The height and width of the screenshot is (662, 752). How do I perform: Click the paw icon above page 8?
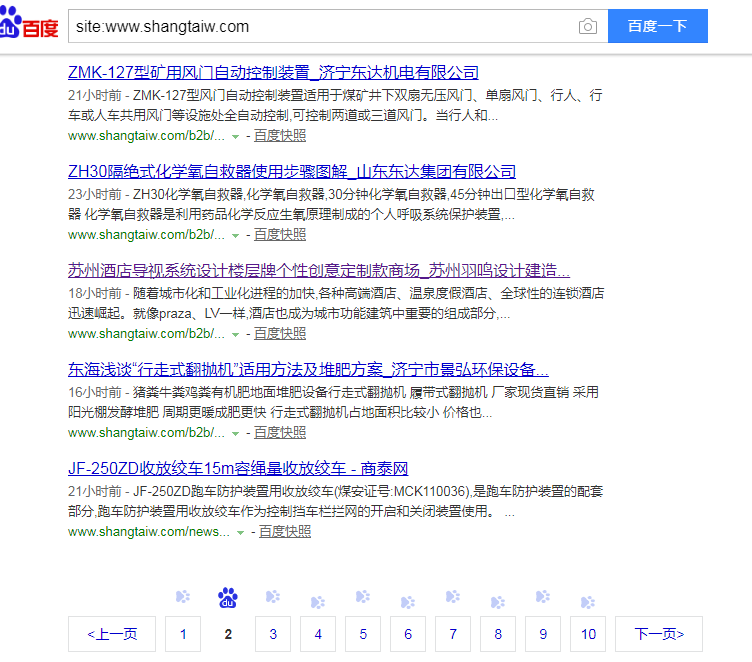point(498,602)
